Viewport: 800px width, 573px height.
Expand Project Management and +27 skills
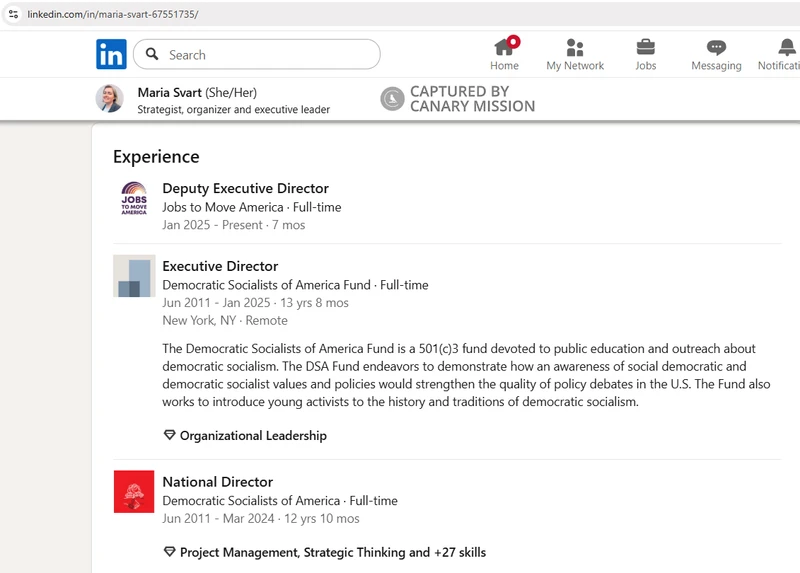point(332,552)
